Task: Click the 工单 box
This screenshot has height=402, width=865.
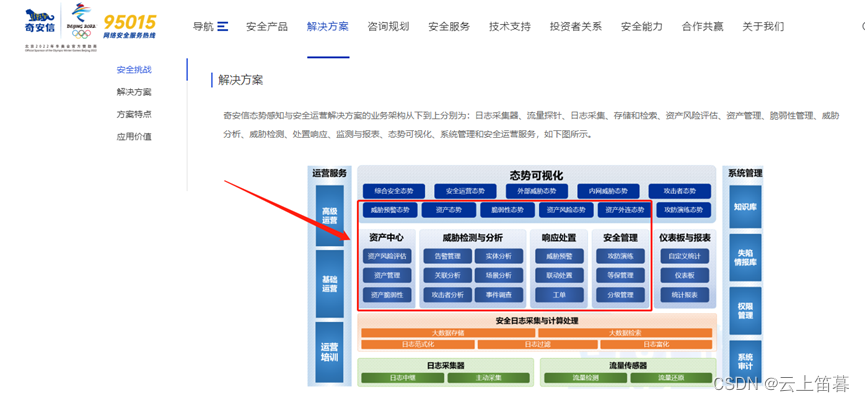Action: pos(559,295)
